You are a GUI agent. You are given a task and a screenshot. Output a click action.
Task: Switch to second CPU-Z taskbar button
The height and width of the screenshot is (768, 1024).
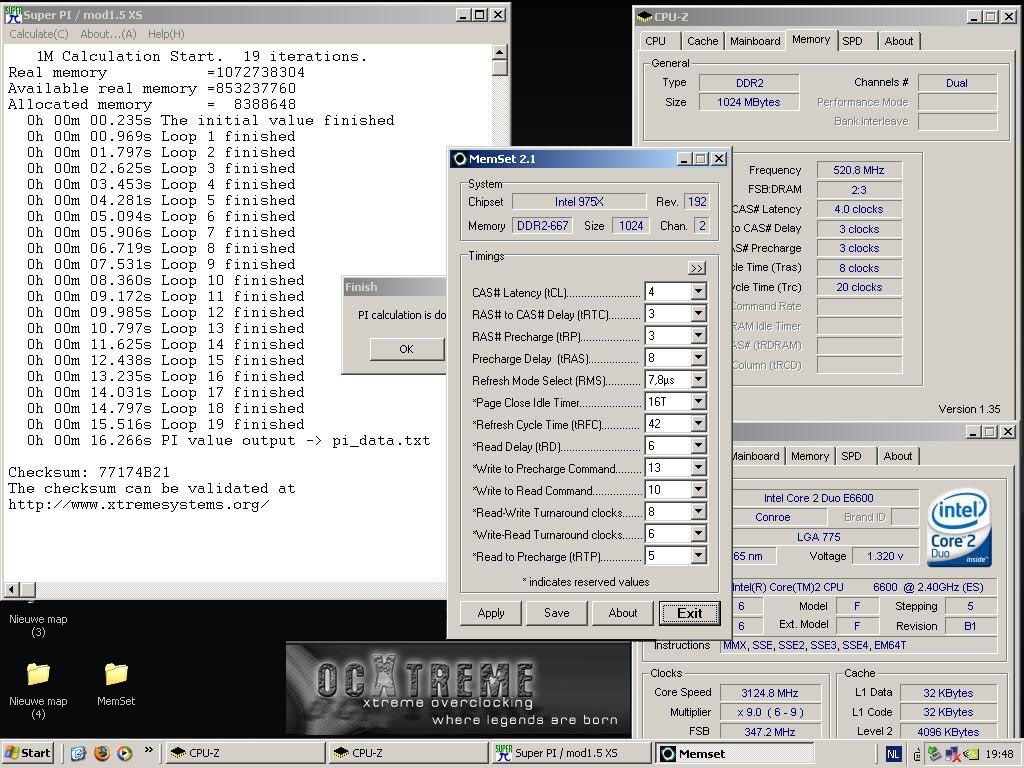pos(408,753)
